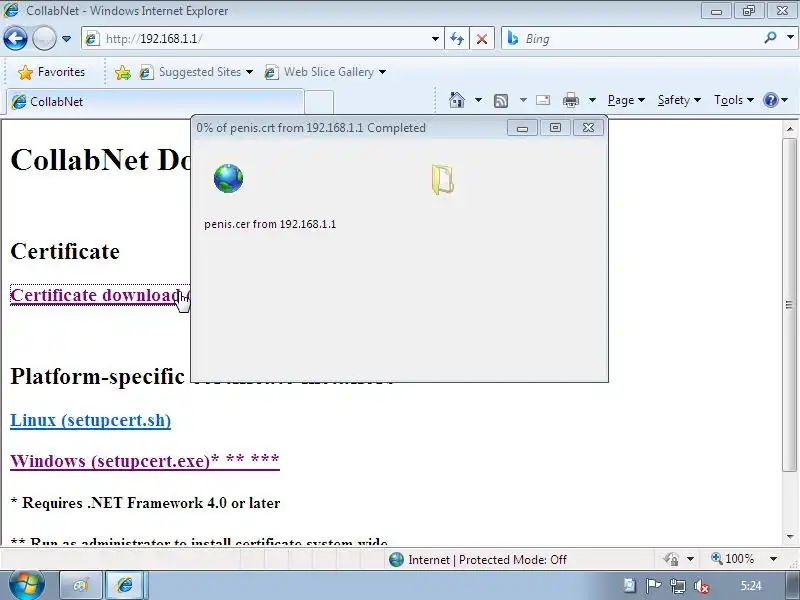Open the Web Slice Gallery dropdown
This screenshot has width=800, height=600.
325,72
